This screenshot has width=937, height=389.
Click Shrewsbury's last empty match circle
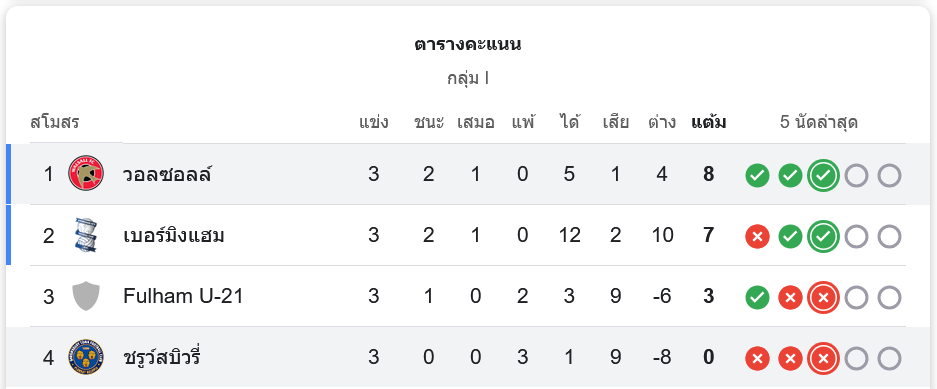click(889, 359)
